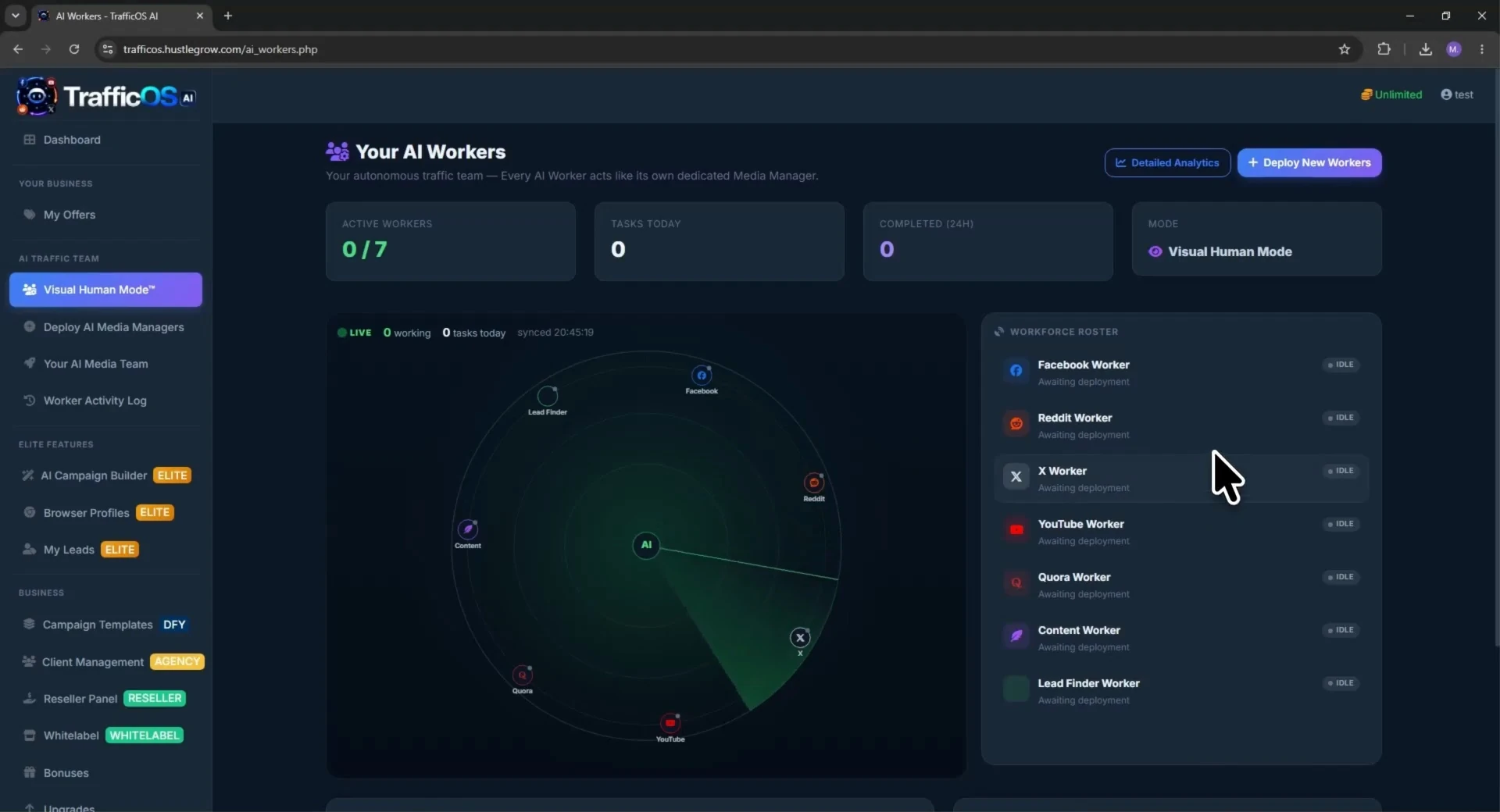Bookmark this page with the star
The height and width of the screenshot is (812, 1500).
tap(1345, 49)
